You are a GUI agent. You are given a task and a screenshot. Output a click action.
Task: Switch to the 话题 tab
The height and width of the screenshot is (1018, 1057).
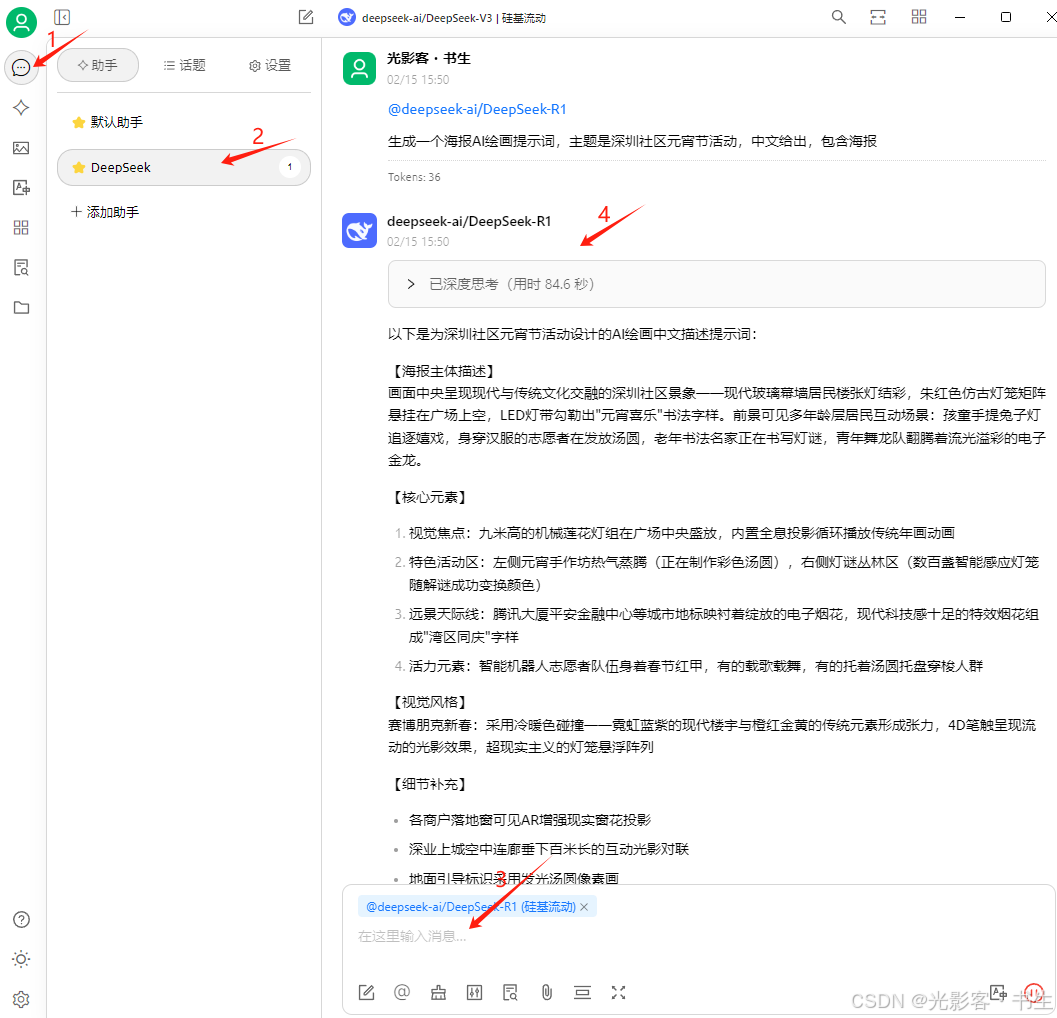click(x=184, y=65)
